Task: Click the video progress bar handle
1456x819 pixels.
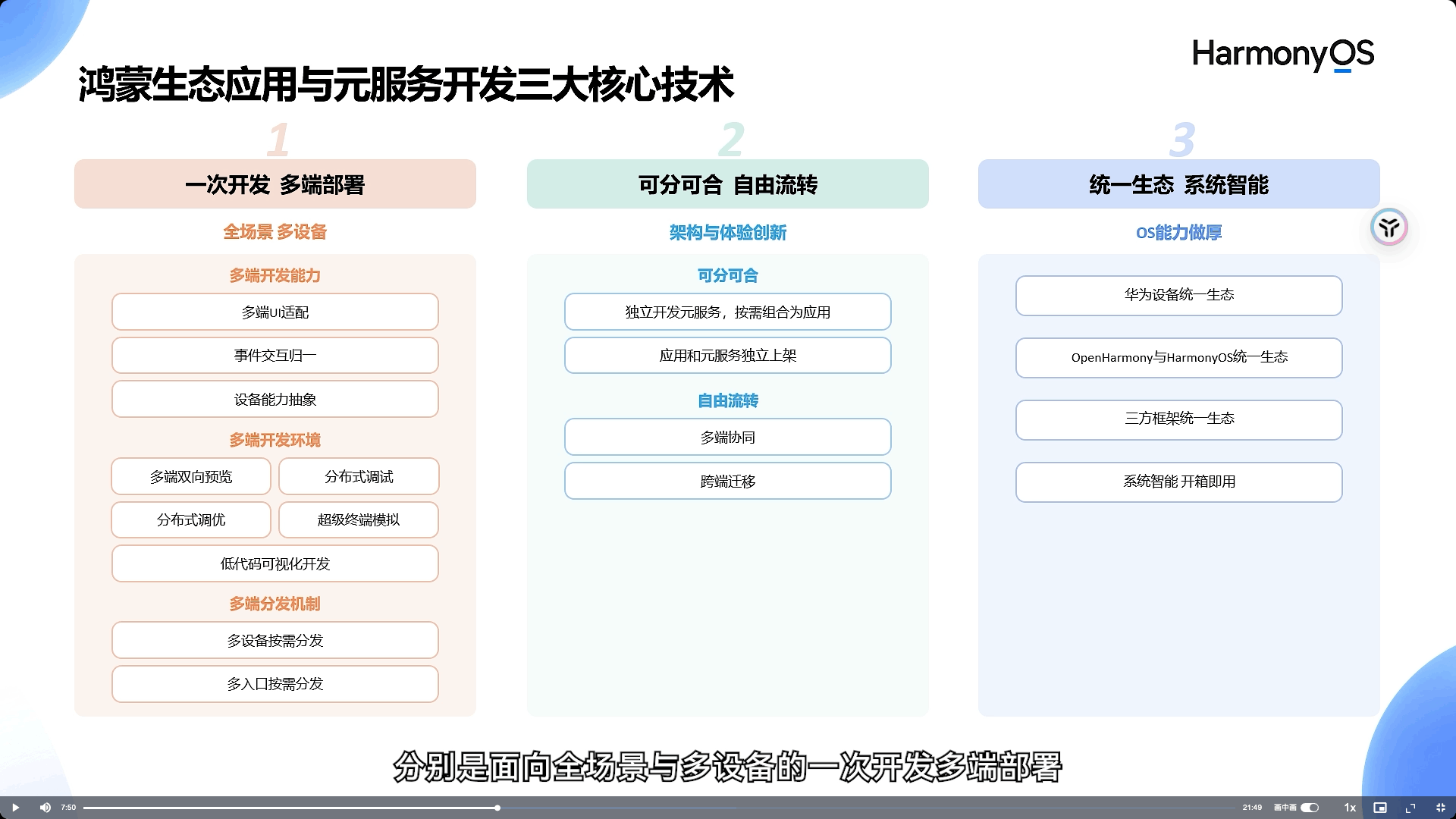Action: point(497,808)
